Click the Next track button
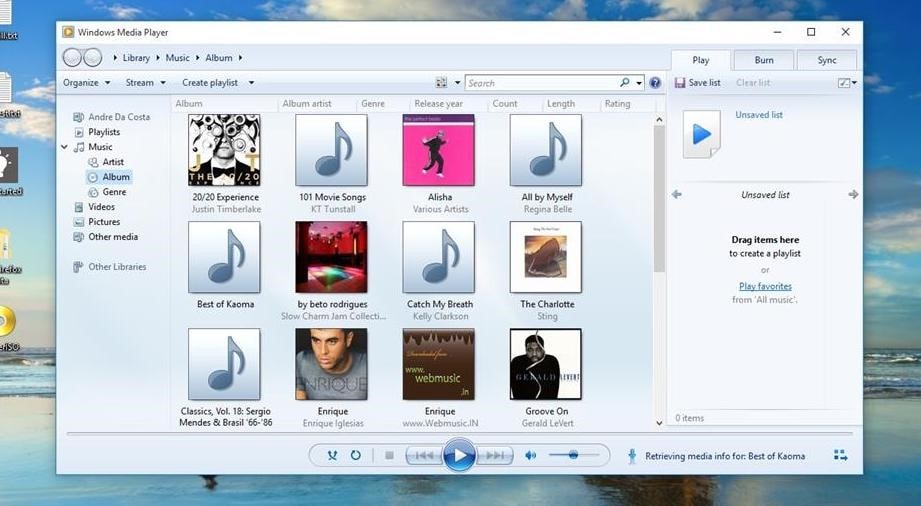 click(x=495, y=455)
